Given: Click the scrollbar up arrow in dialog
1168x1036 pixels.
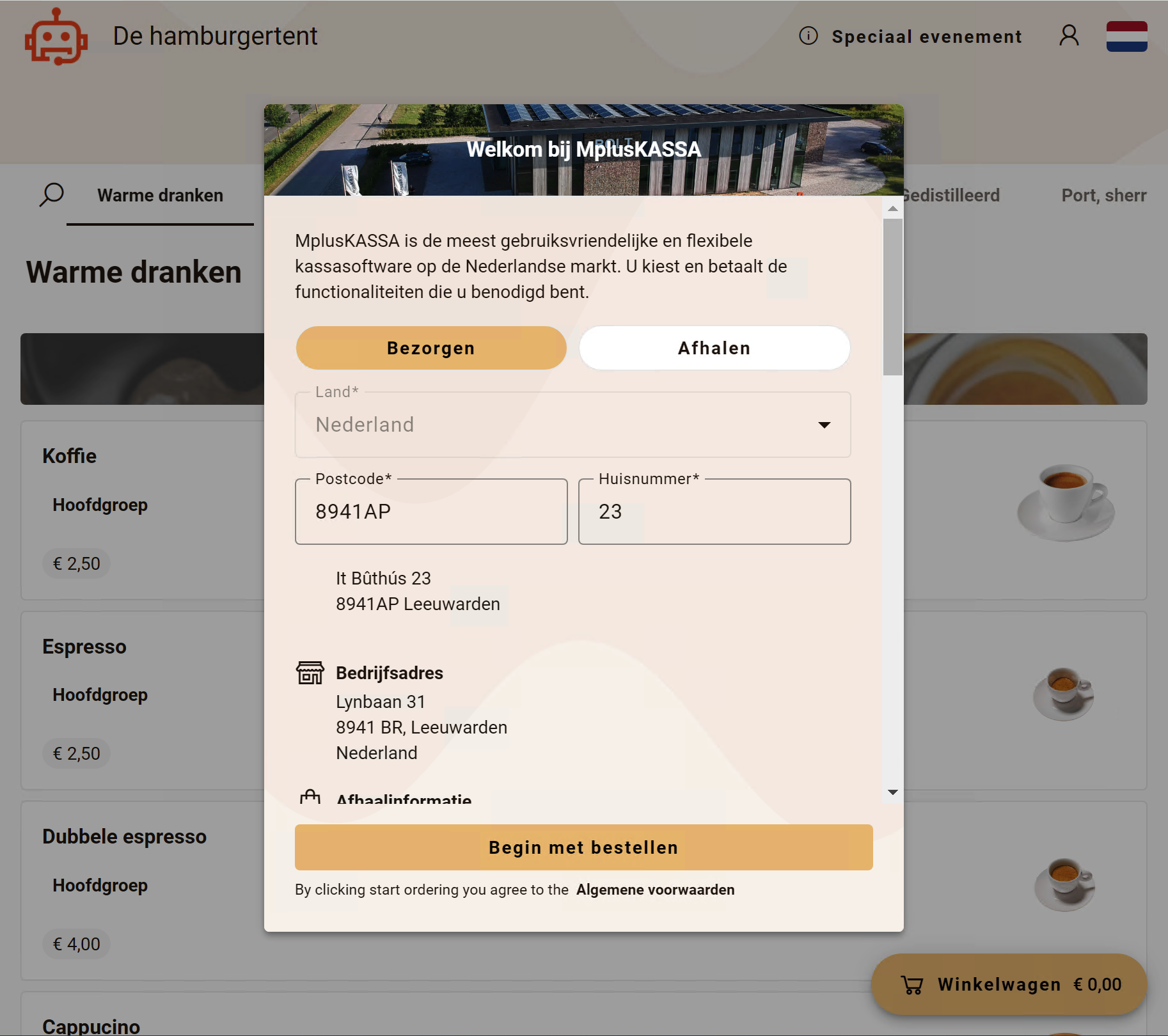Looking at the screenshot, I should (893, 208).
